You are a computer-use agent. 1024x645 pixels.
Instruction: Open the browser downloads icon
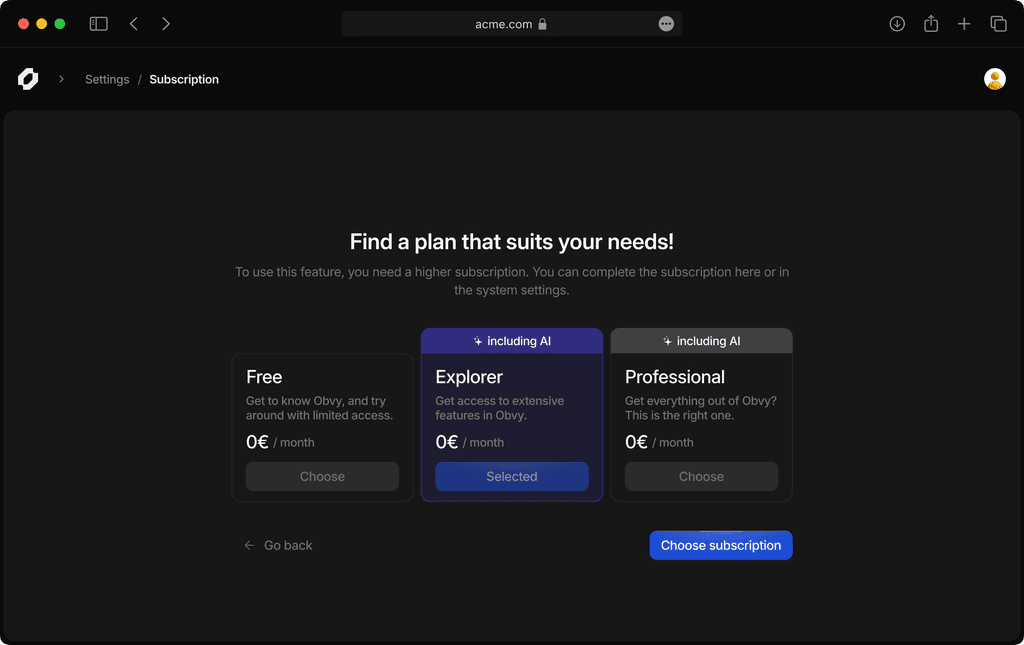897,24
